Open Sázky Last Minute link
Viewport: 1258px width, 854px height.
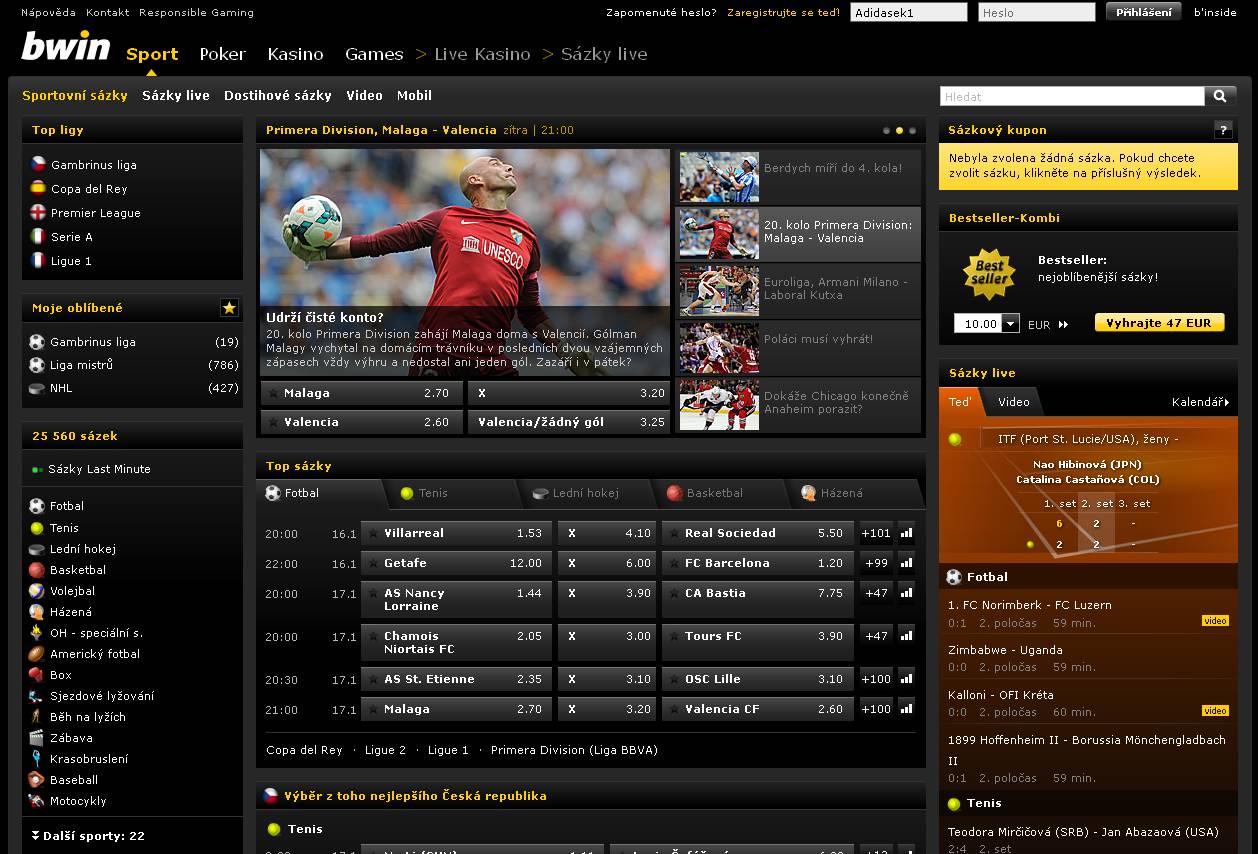[99, 469]
